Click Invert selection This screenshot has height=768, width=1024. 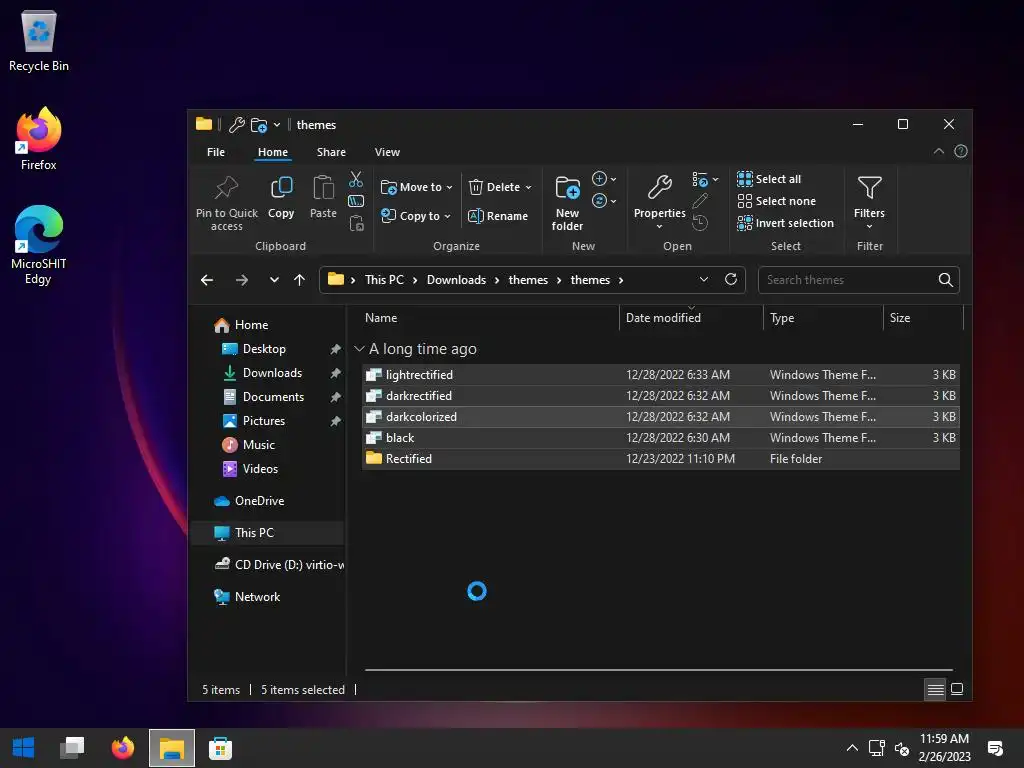[x=786, y=223]
